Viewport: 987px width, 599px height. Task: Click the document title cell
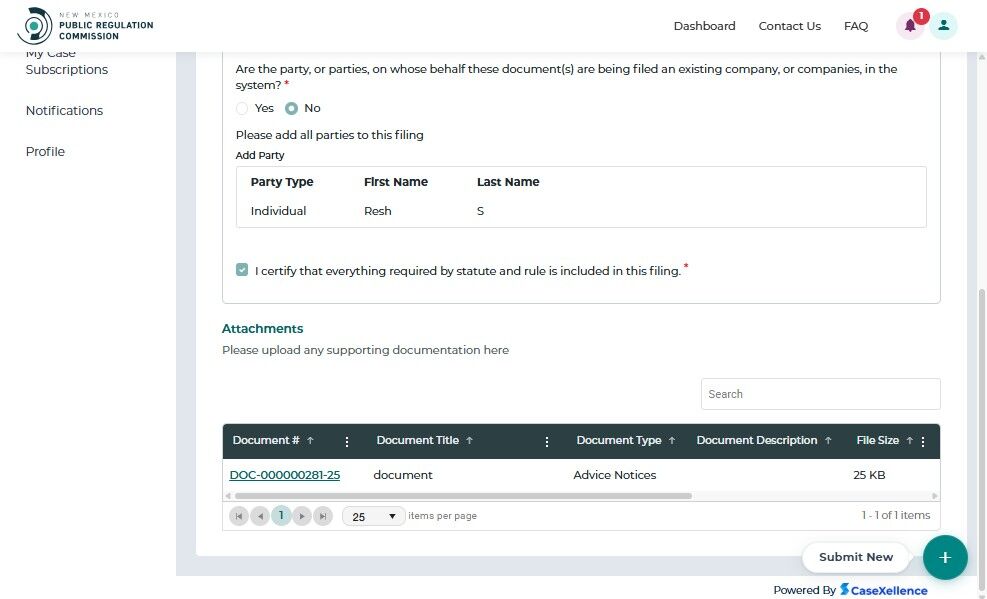[403, 475]
